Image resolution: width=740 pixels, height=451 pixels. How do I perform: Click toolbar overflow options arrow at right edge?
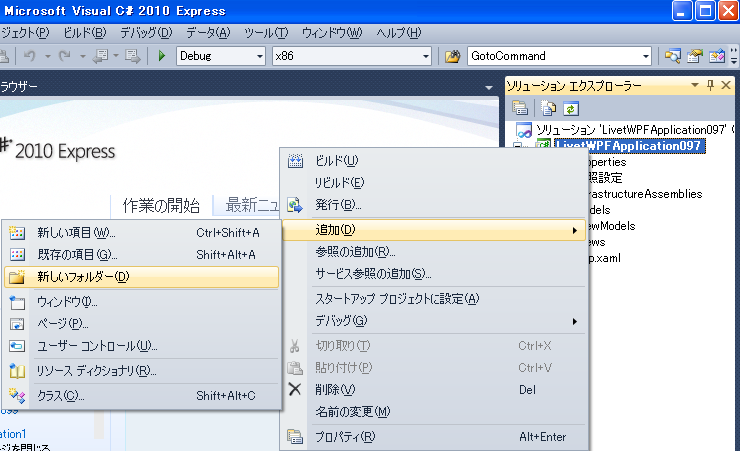tap(733, 56)
